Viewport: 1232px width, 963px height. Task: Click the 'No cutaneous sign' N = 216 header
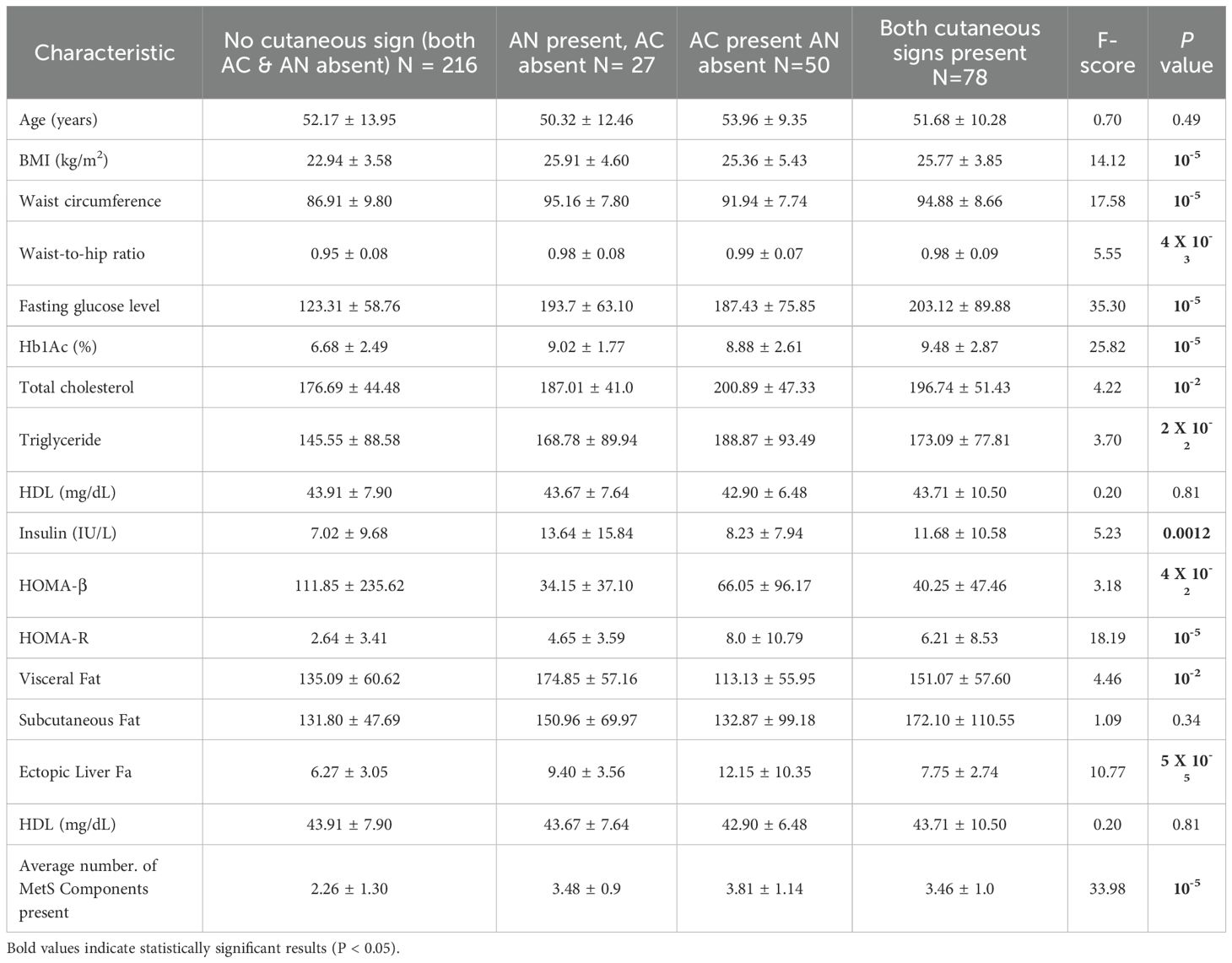(349, 52)
